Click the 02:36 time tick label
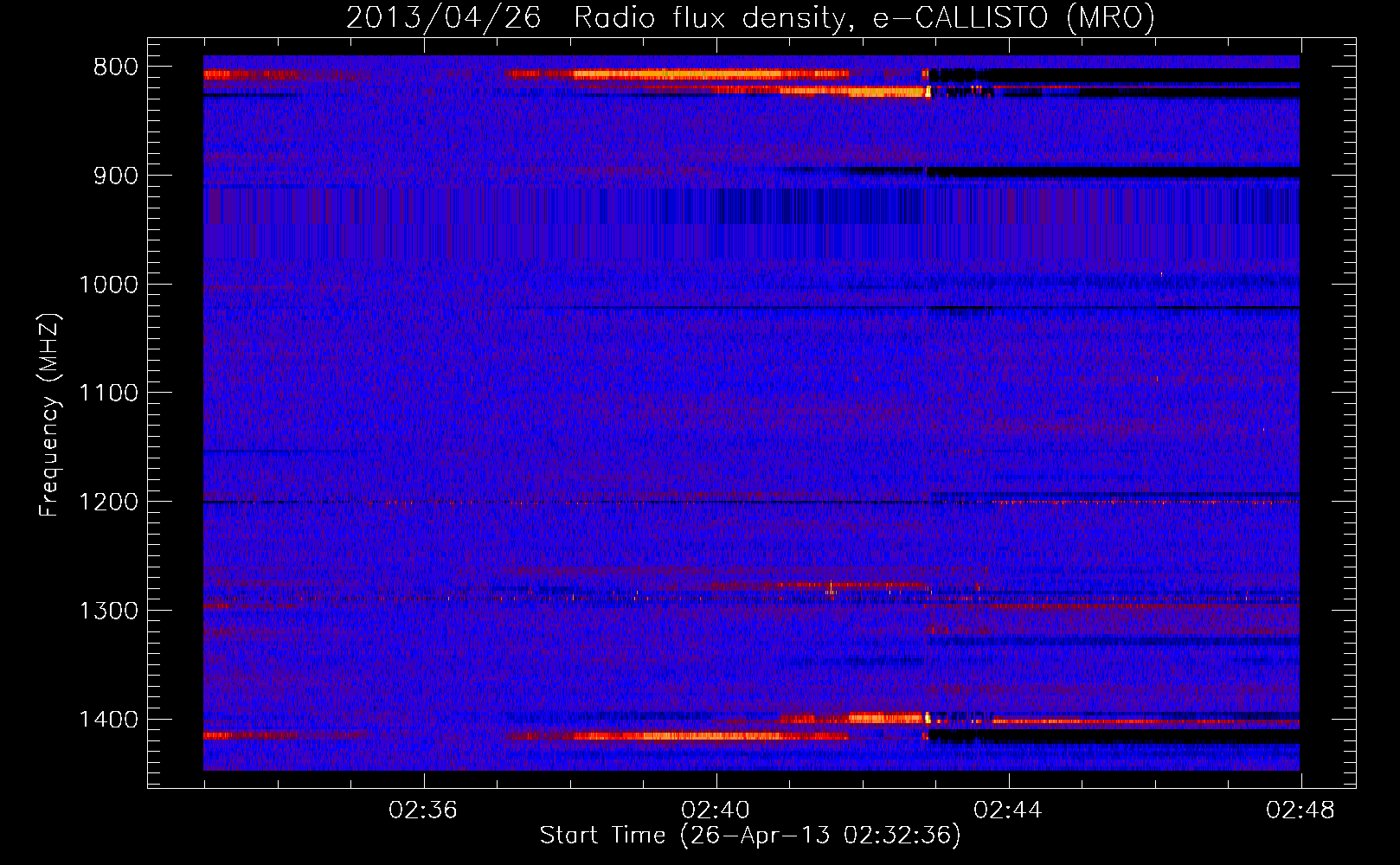The width and height of the screenshot is (1400, 865). click(x=423, y=810)
